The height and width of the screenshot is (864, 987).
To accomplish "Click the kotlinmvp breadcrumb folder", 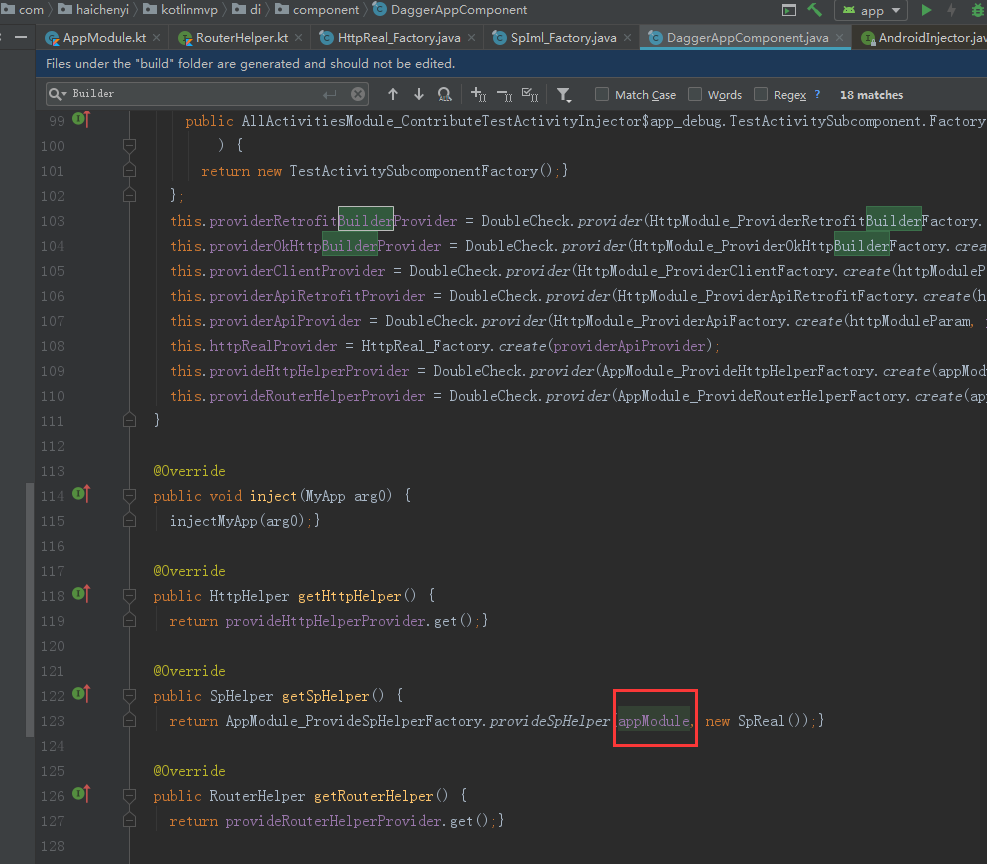I will (x=181, y=9).
